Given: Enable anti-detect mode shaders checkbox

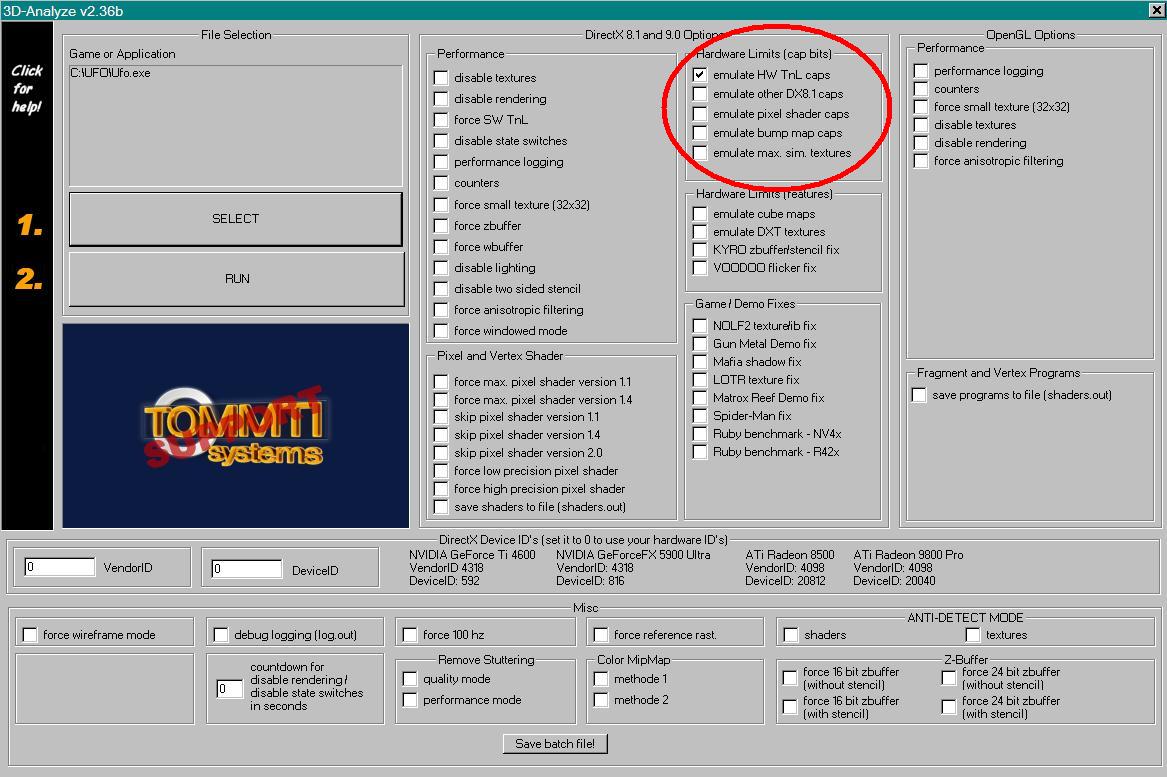Looking at the screenshot, I should click(x=791, y=635).
